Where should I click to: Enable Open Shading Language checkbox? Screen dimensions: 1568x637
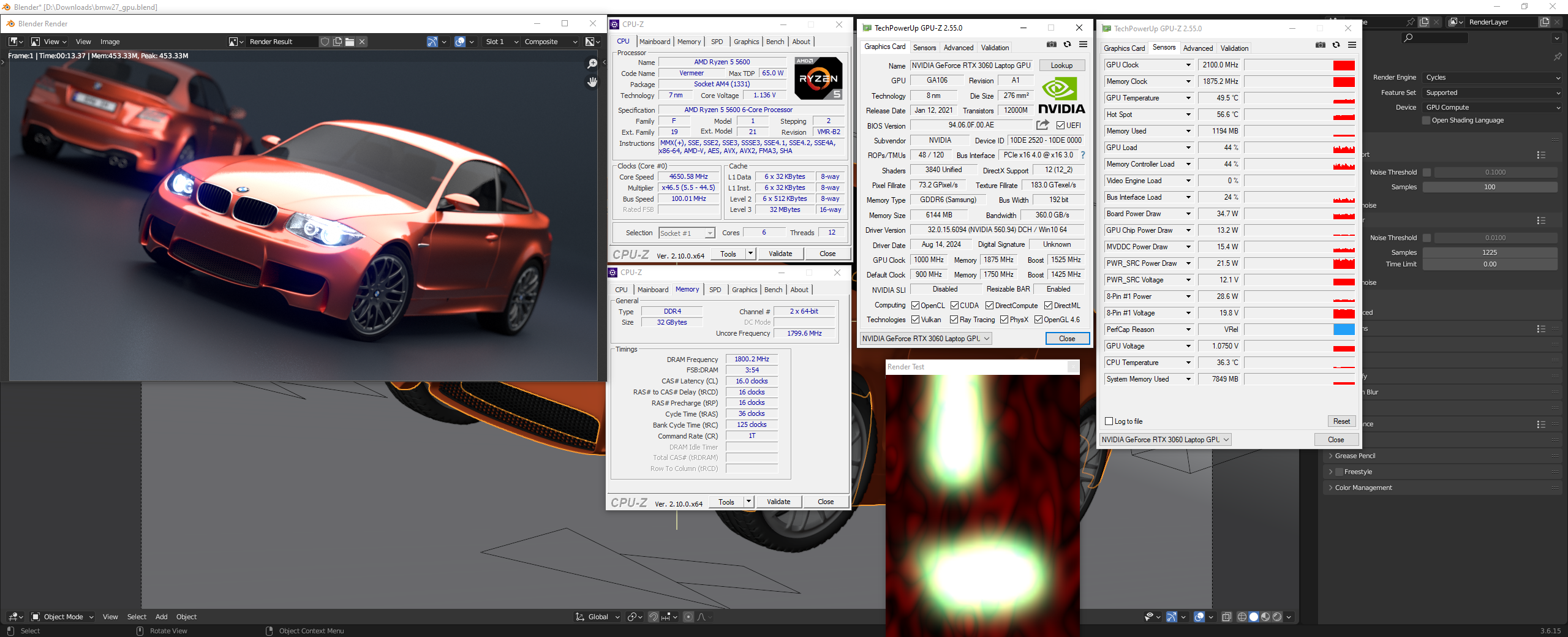click(x=1427, y=121)
